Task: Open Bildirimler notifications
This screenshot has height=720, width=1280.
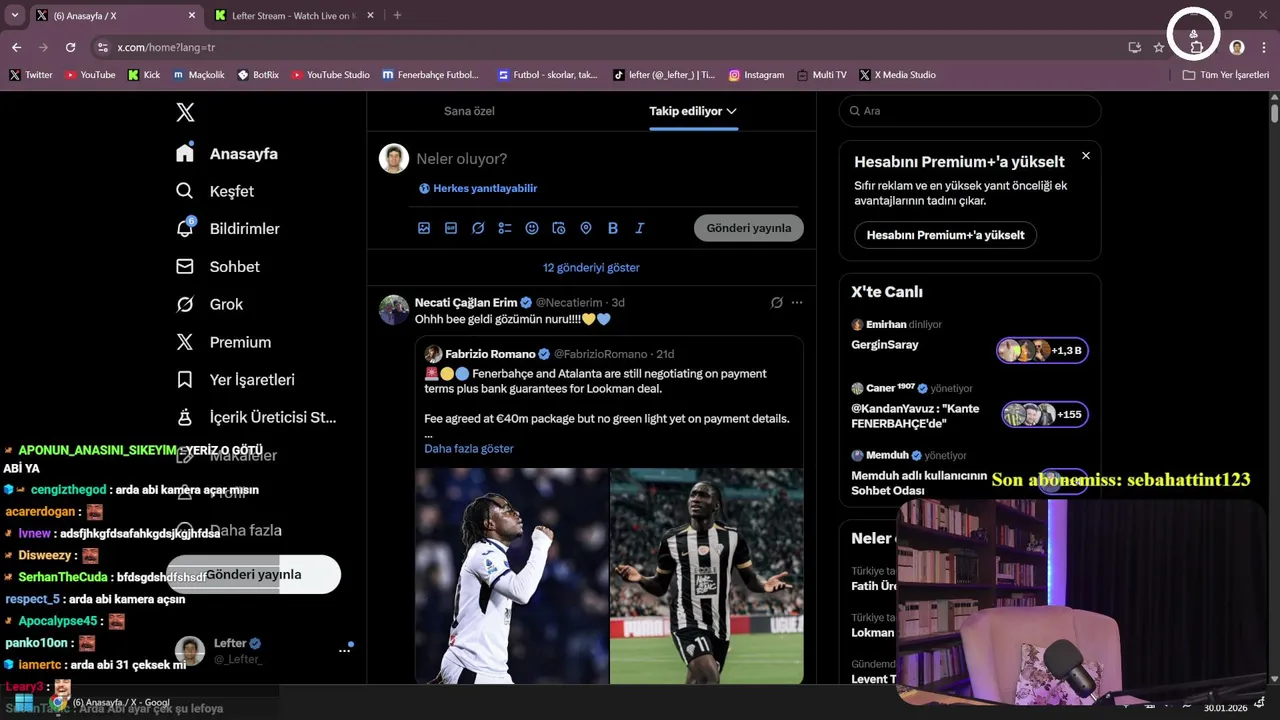Action: [x=227, y=229]
